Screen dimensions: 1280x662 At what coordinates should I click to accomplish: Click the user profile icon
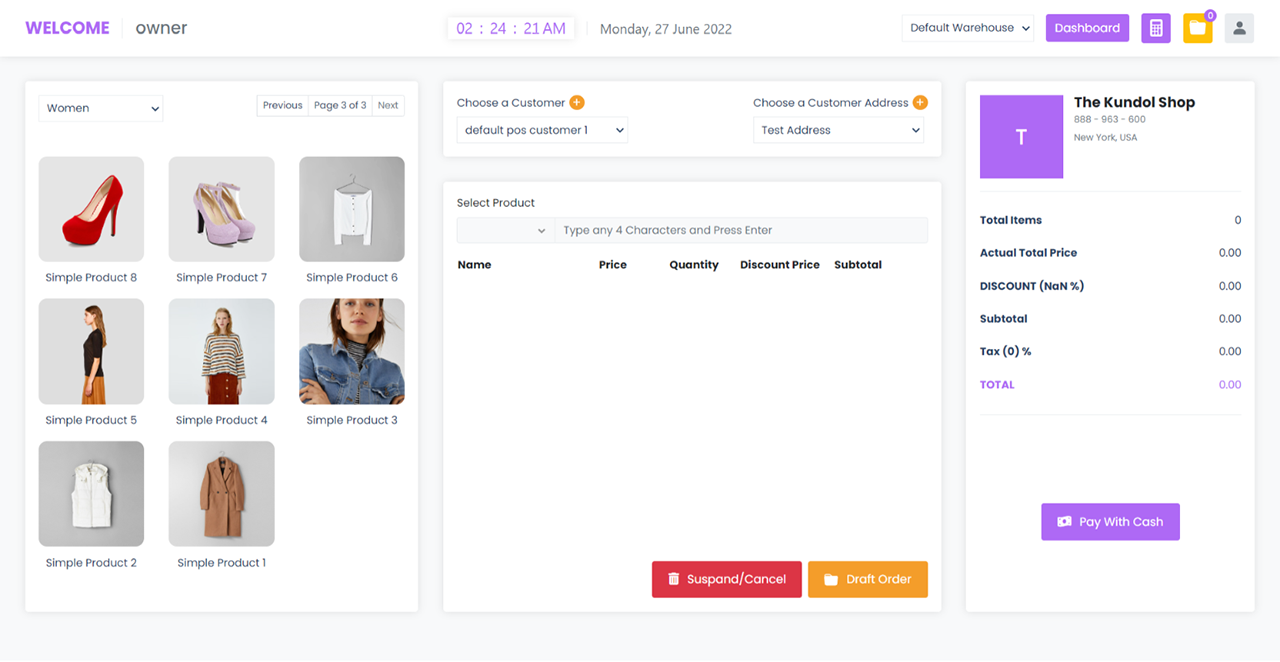[1239, 27]
